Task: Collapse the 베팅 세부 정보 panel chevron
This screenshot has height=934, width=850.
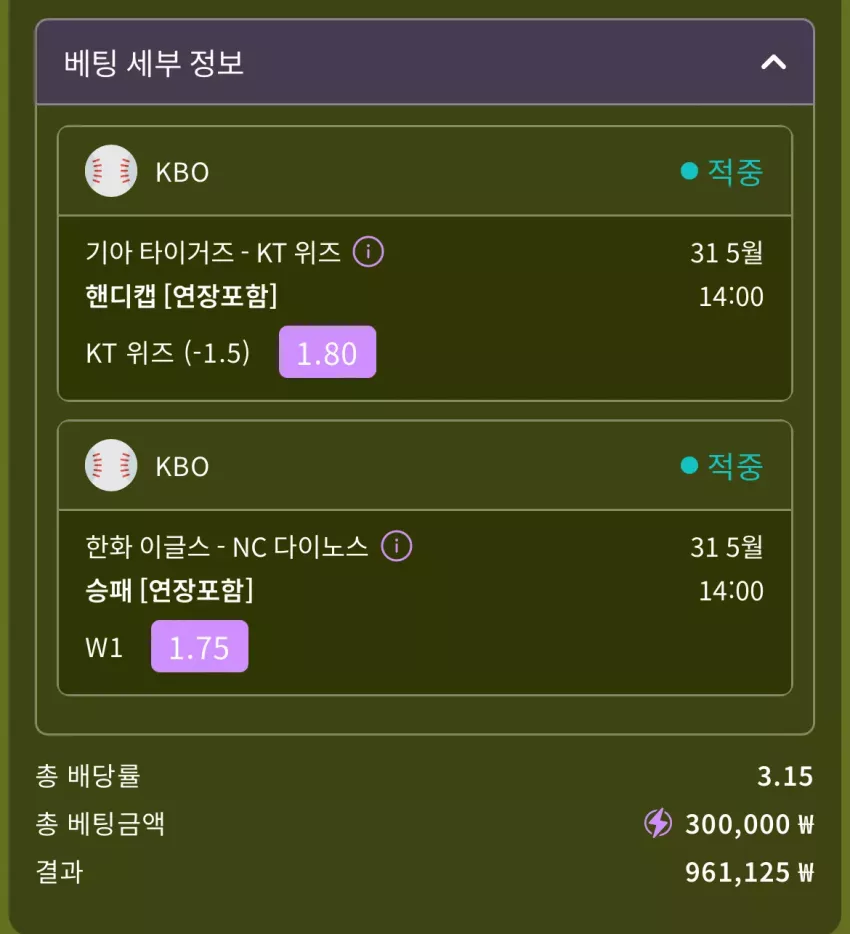Action: 773,62
